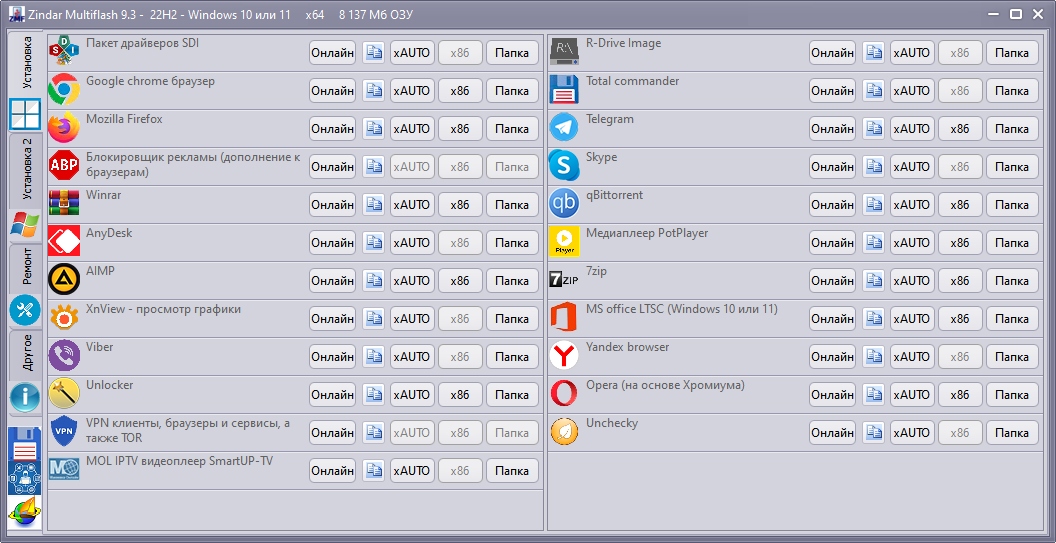Image resolution: width=1056 pixels, height=543 pixels.
Task: Click the blue info sidebar icon
Action: pos(25,397)
